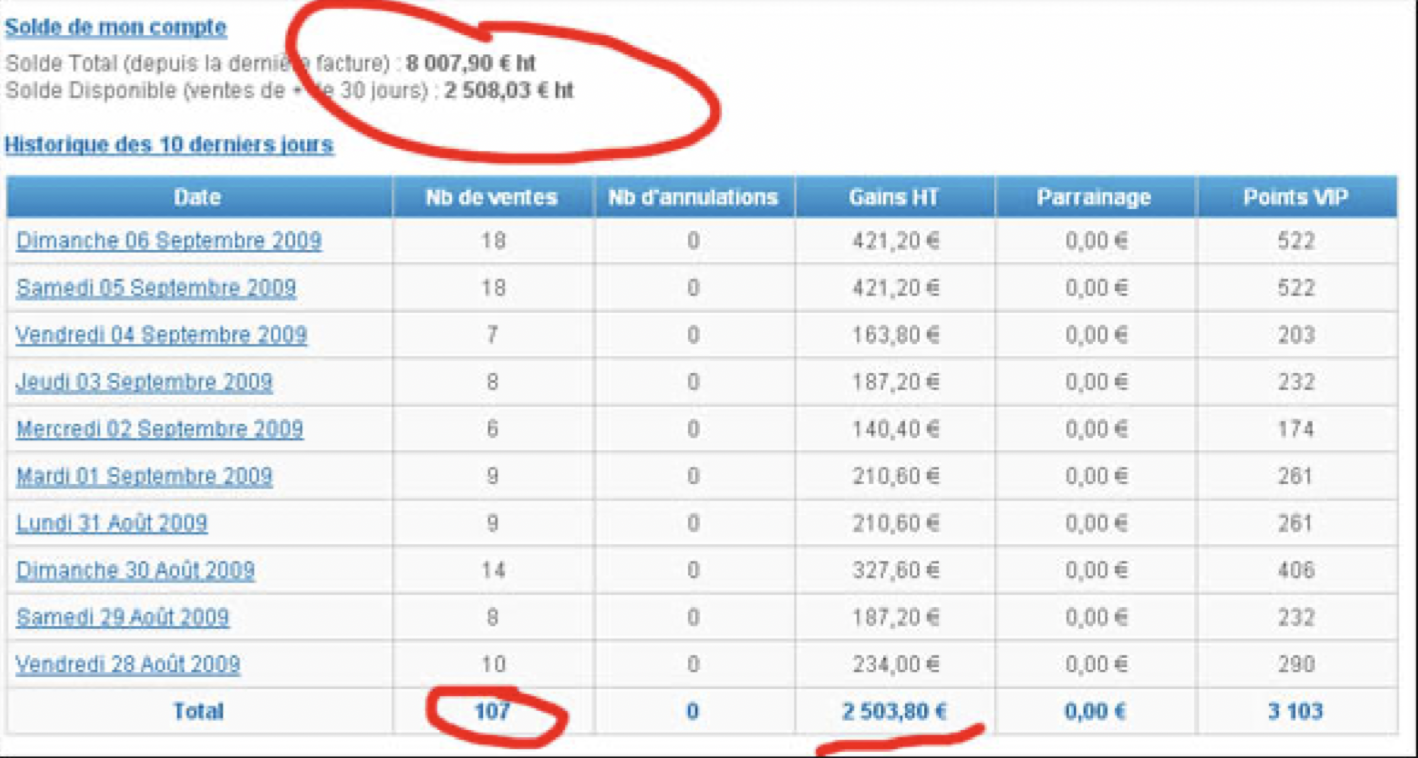The width and height of the screenshot is (1418, 758).
Task: Select sales count 9 for Mardi 01 Septembre
Action: (x=493, y=476)
